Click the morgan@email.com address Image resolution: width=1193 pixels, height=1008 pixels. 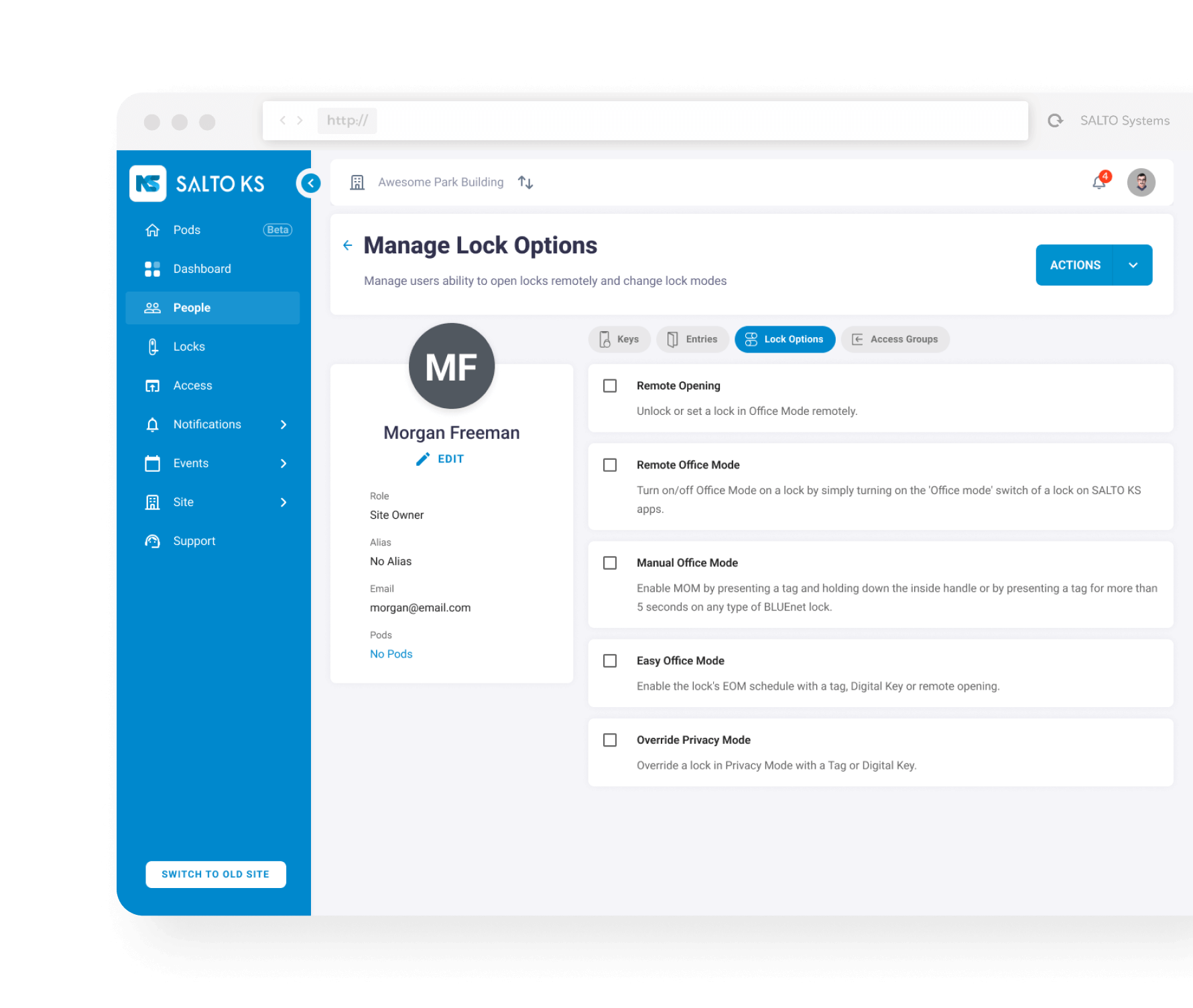(x=420, y=608)
